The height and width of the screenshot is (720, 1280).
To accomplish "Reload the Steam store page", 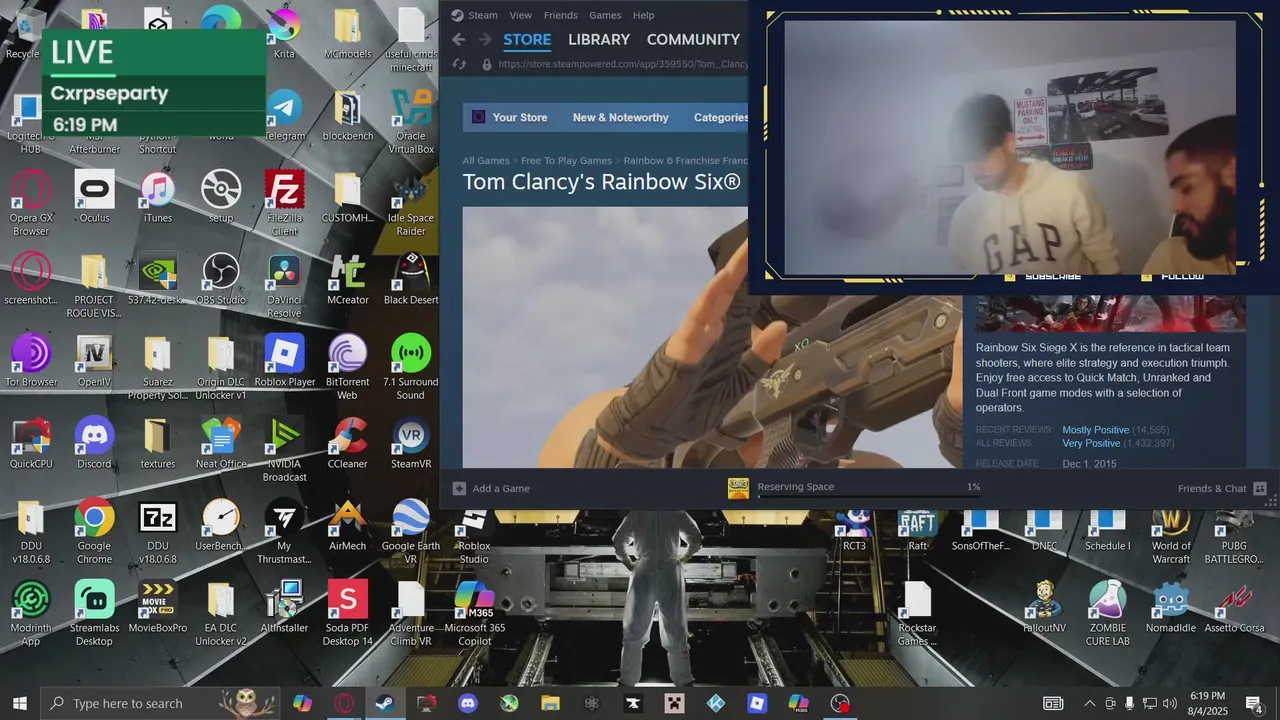I will (x=459, y=64).
